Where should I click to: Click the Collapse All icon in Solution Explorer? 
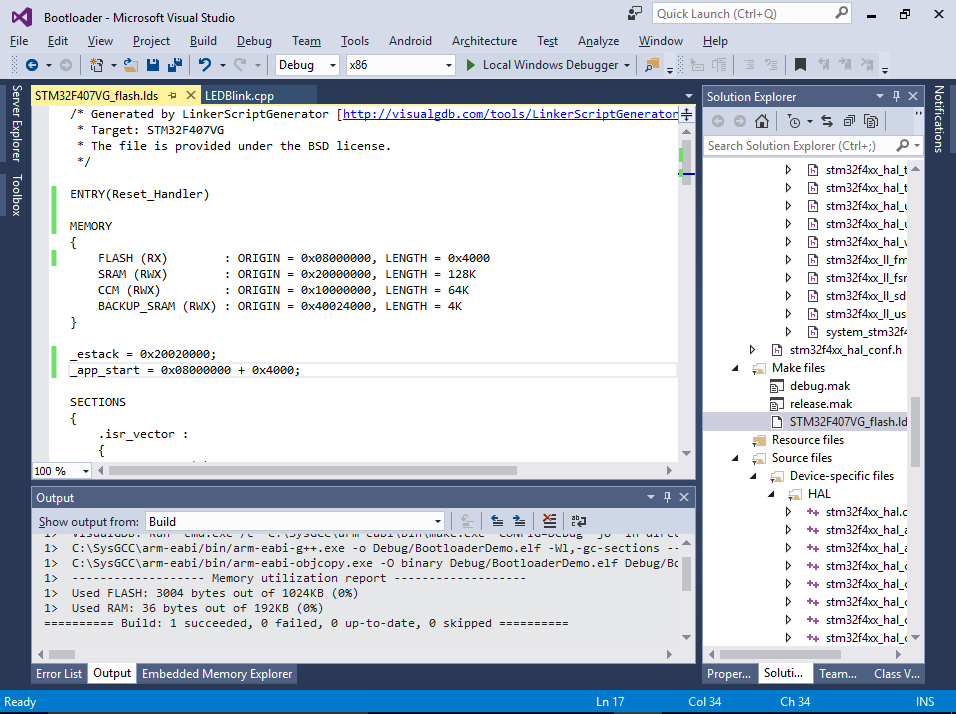tap(849, 121)
